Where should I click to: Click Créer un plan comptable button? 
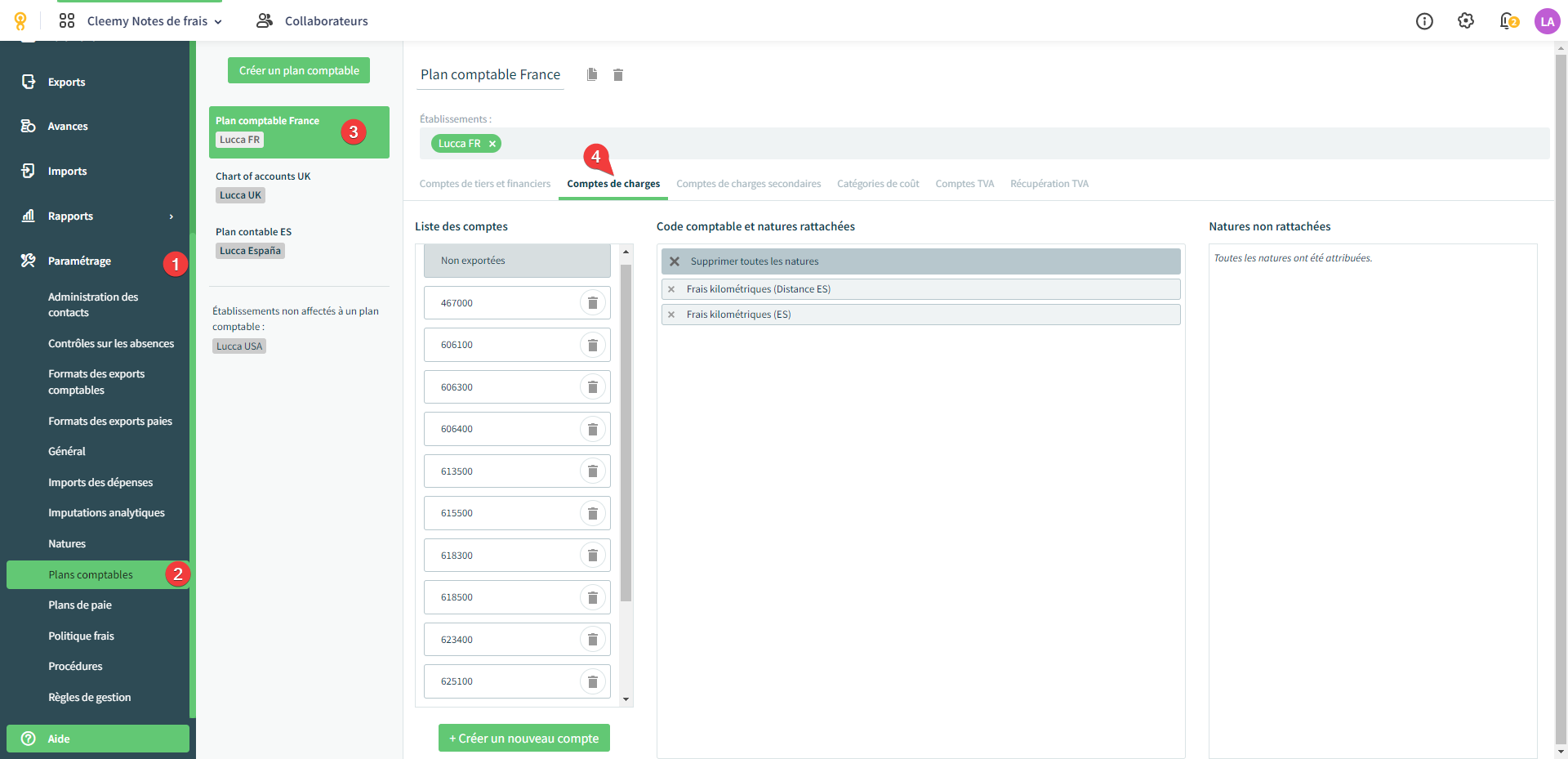pos(299,70)
